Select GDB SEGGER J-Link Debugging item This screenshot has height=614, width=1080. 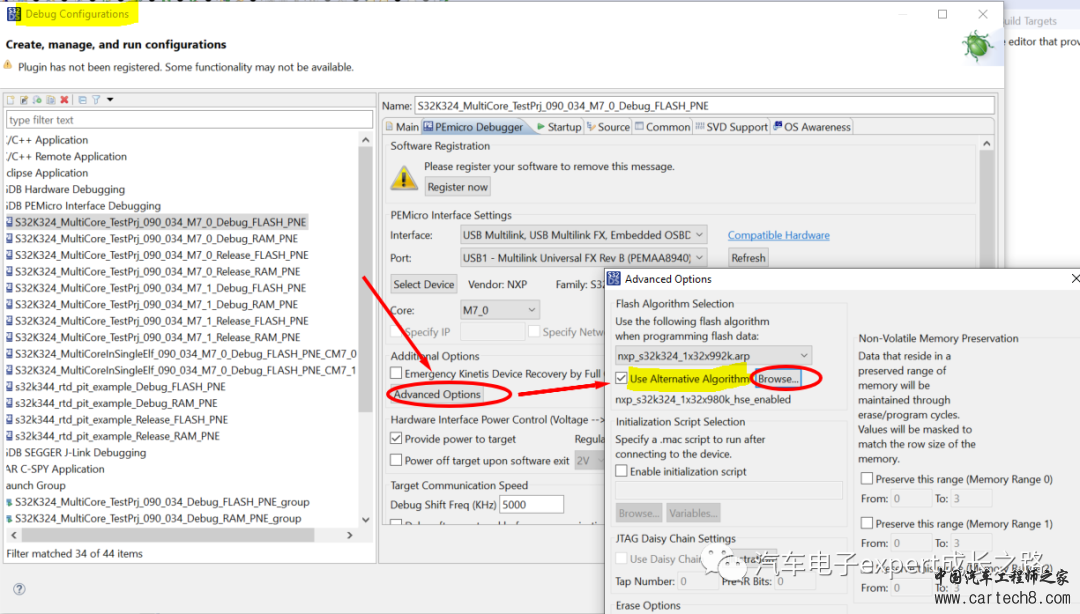coord(76,452)
